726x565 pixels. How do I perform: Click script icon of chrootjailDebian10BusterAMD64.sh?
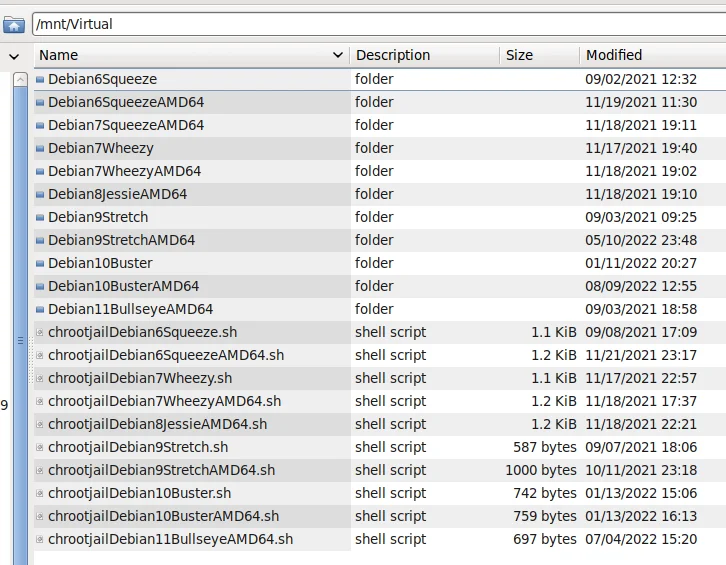coord(40,516)
